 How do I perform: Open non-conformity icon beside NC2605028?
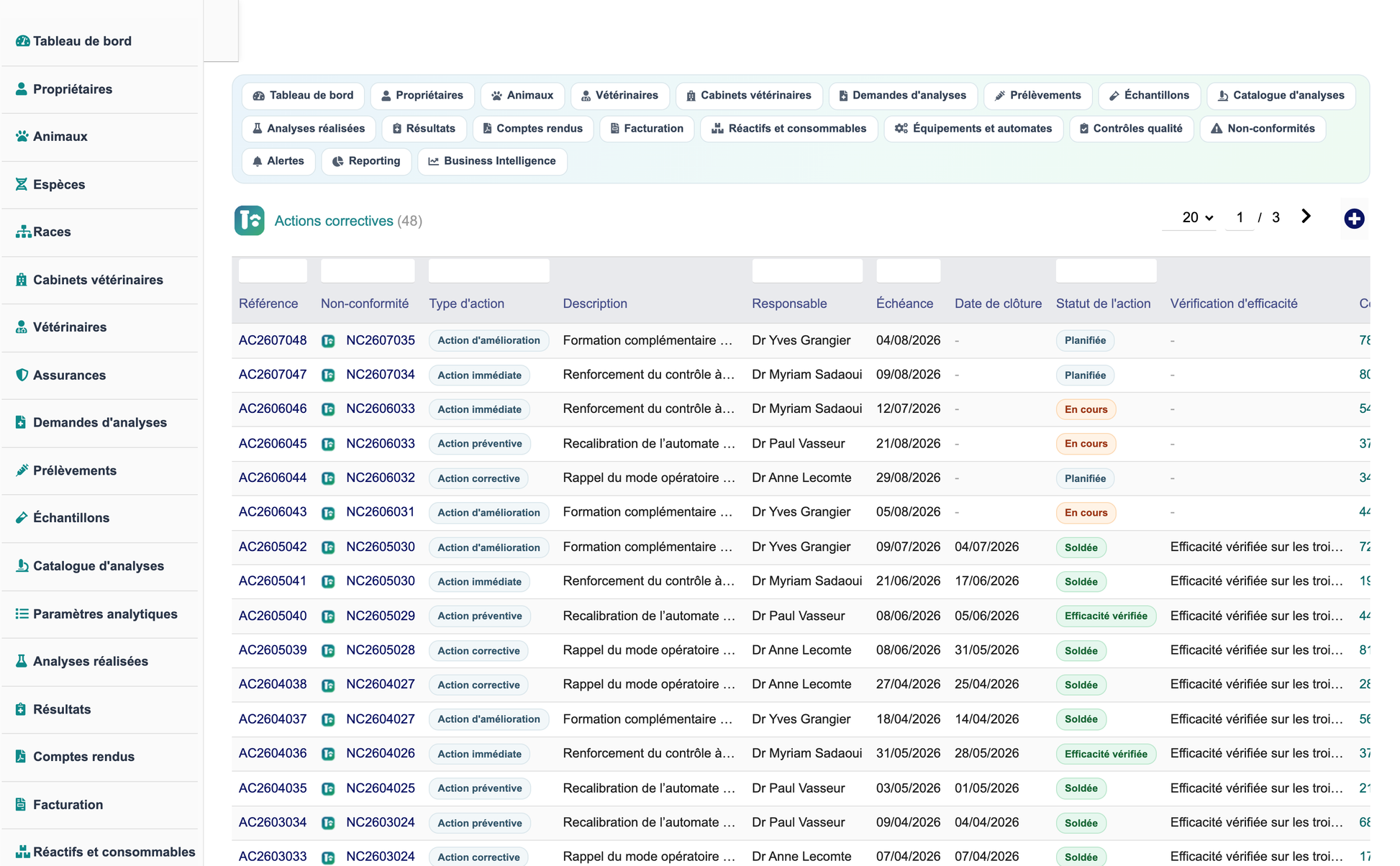click(x=328, y=651)
